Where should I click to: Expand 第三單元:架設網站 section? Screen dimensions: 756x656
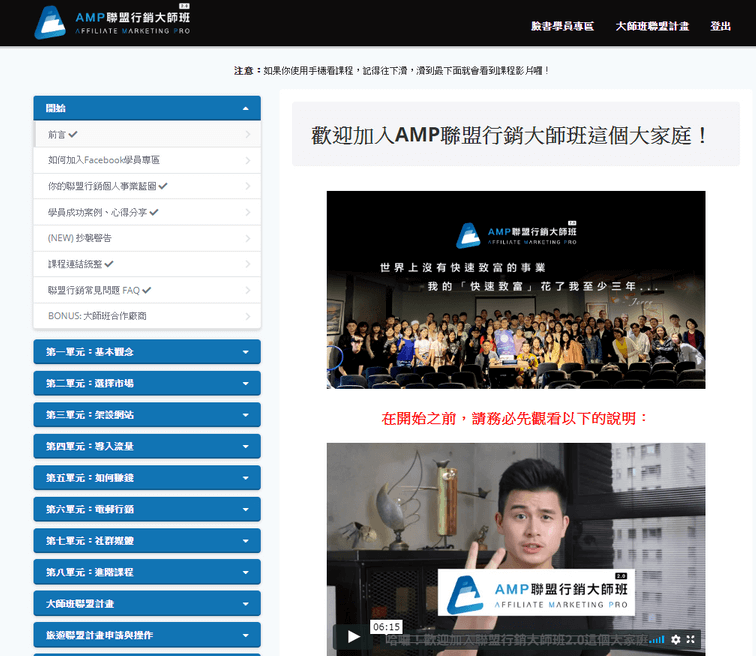tap(147, 415)
